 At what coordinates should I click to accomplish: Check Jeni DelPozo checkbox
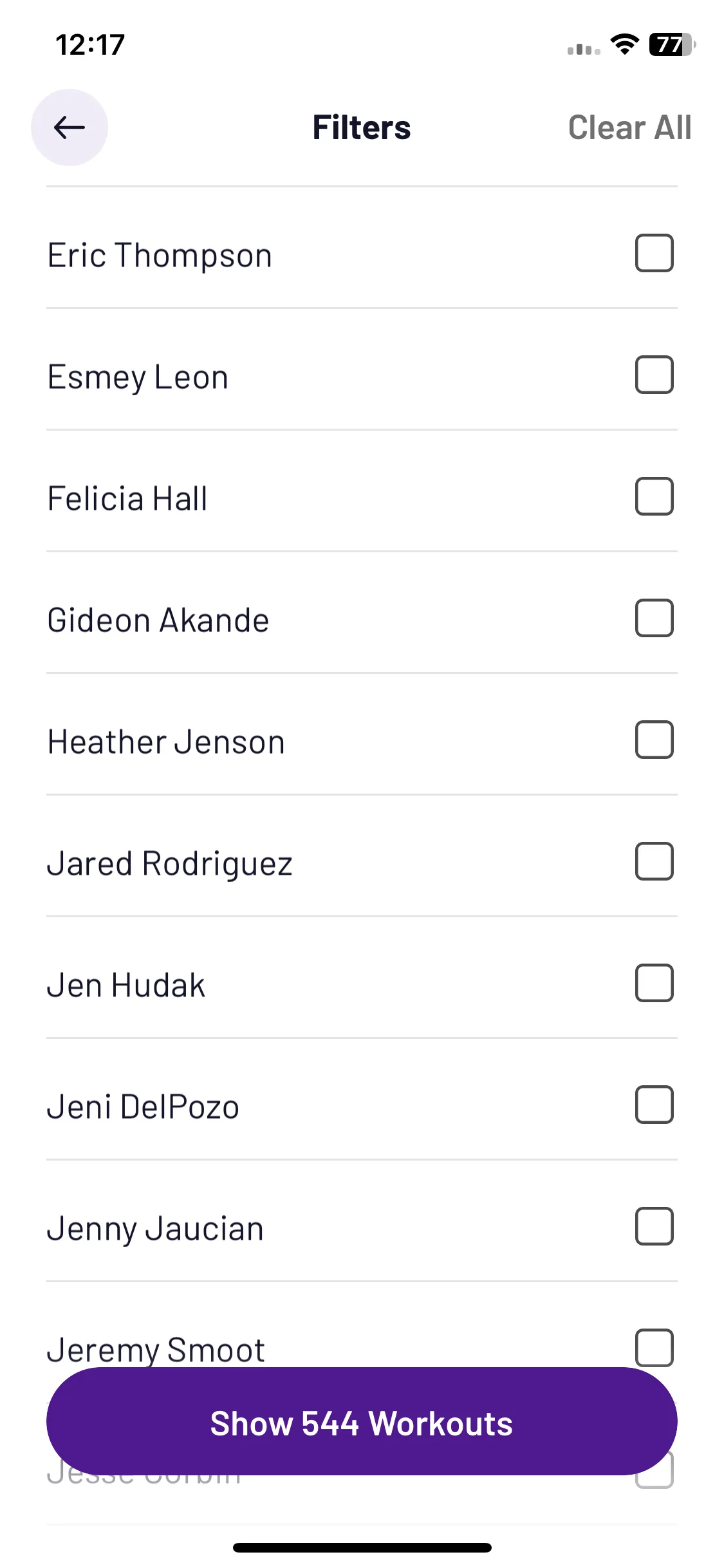point(654,1105)
